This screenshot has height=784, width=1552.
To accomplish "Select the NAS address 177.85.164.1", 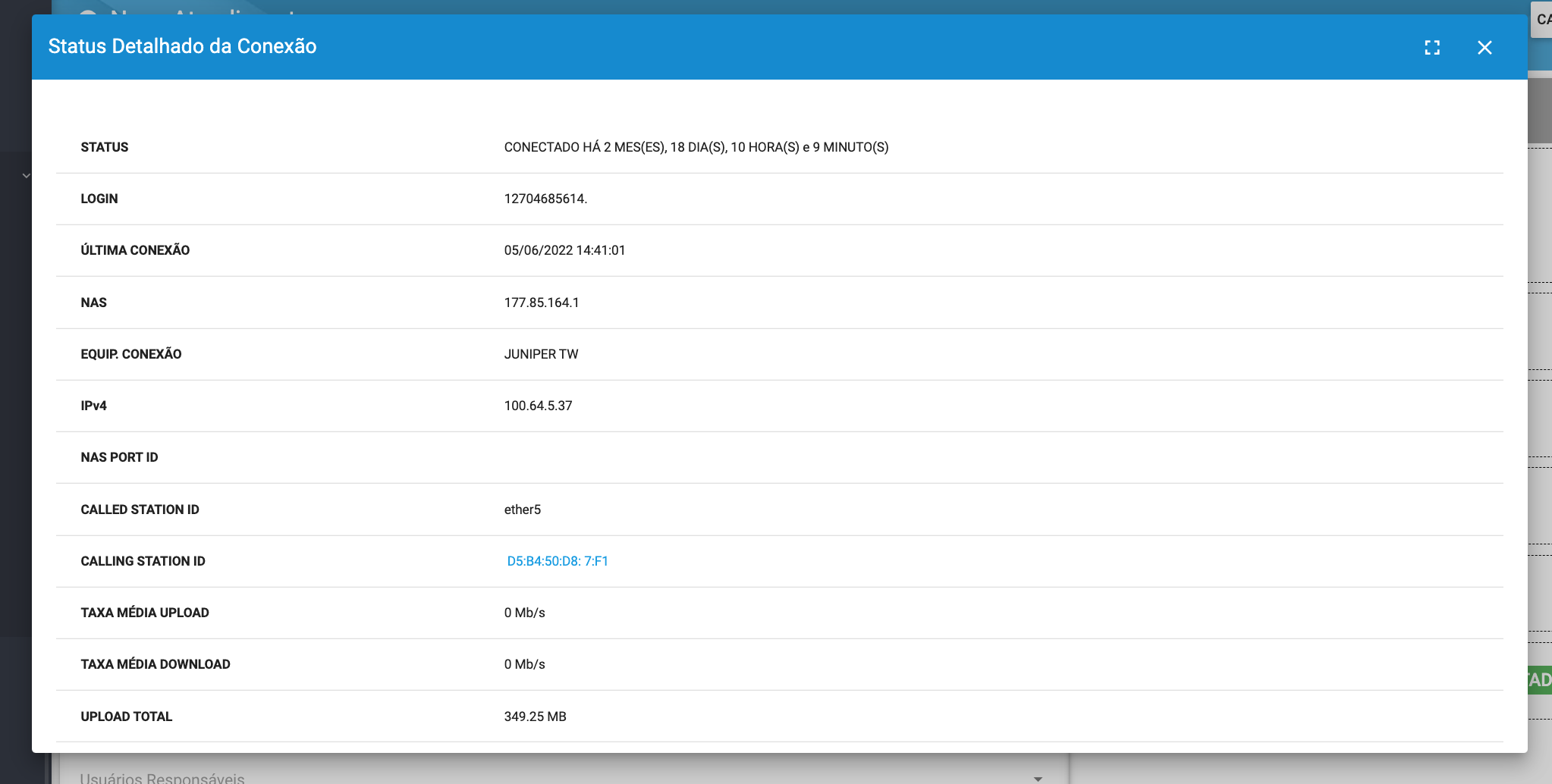I will pos(542,303).
